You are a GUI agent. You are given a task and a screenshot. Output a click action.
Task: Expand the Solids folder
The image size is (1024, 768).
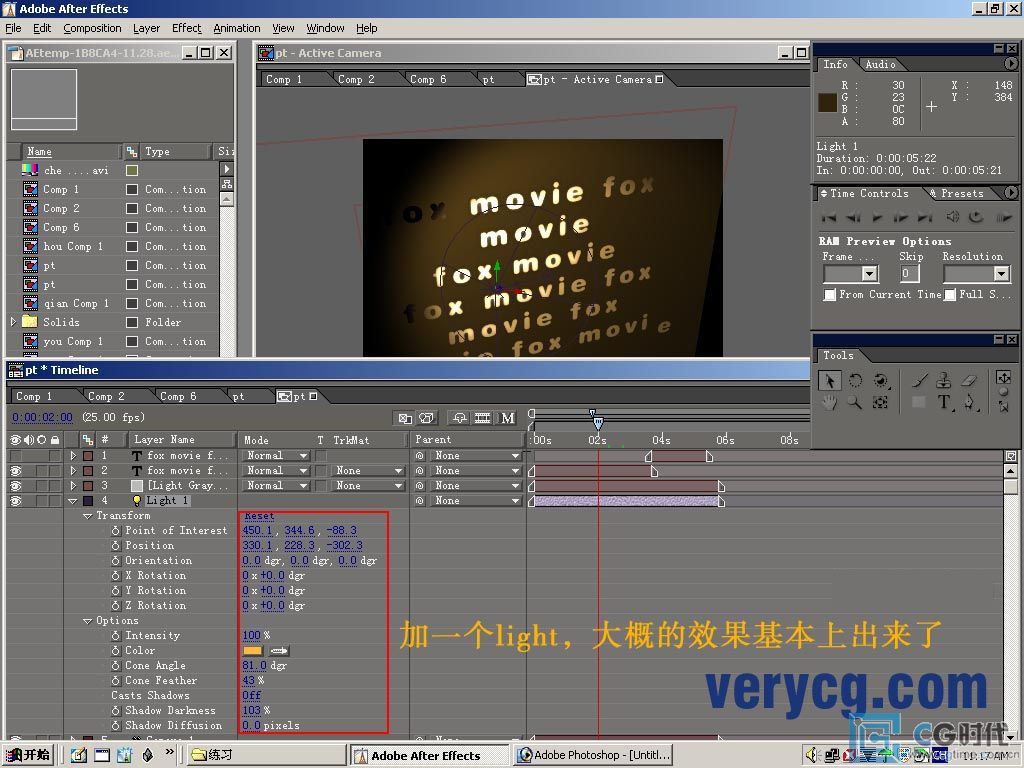pyautogui.click(x=13, y=321)
